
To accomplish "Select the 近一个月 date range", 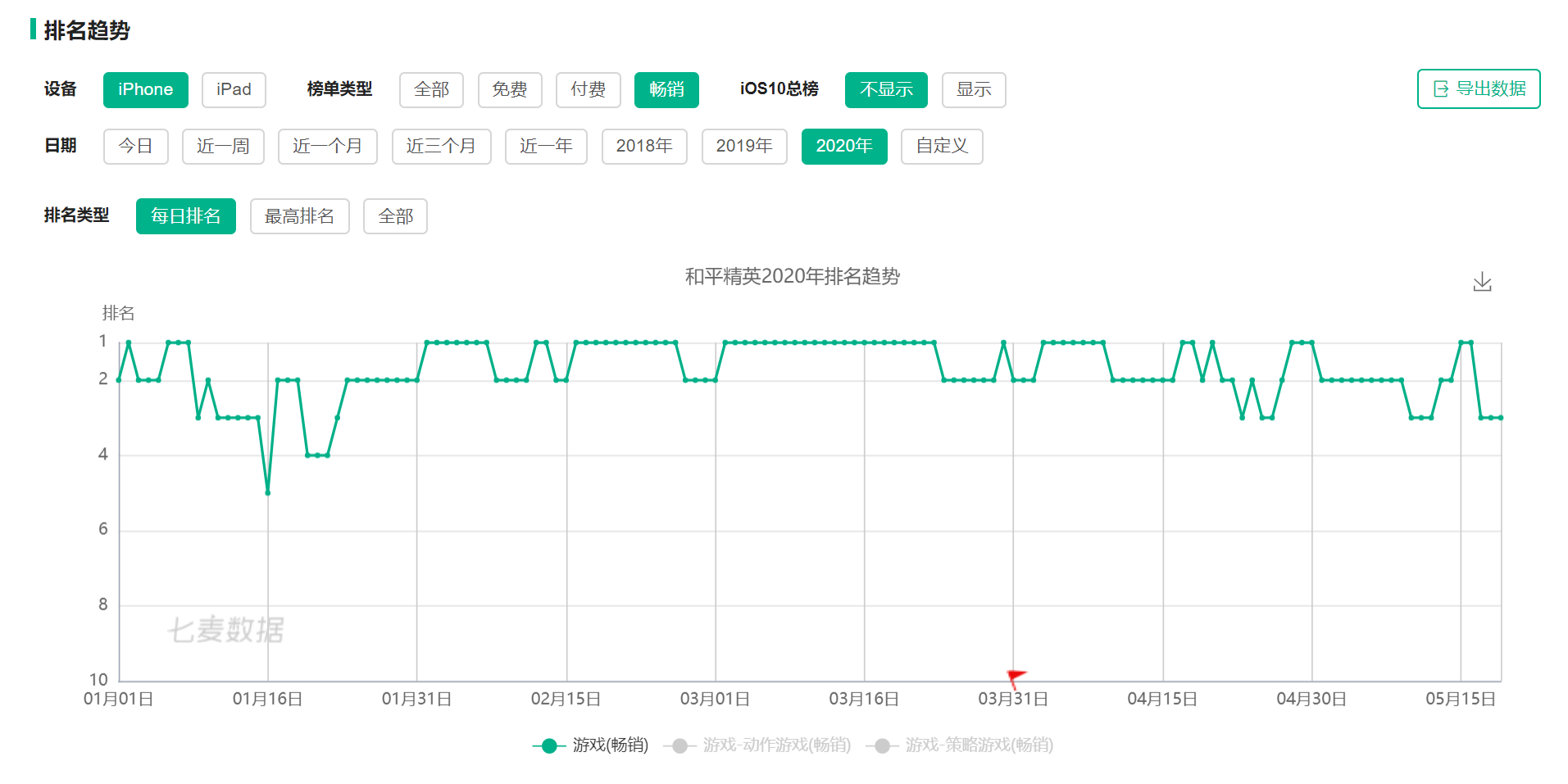I will (327, 146).
